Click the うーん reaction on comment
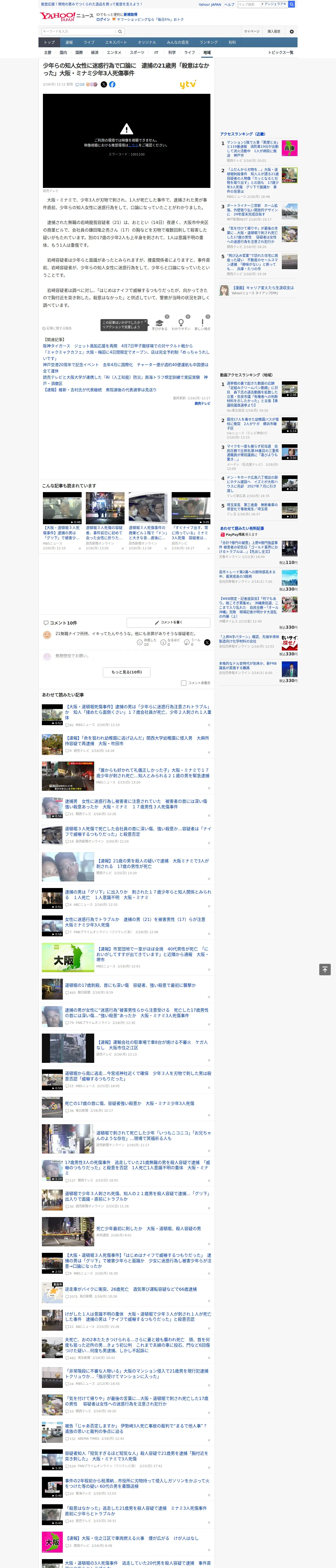 point(187,642)
